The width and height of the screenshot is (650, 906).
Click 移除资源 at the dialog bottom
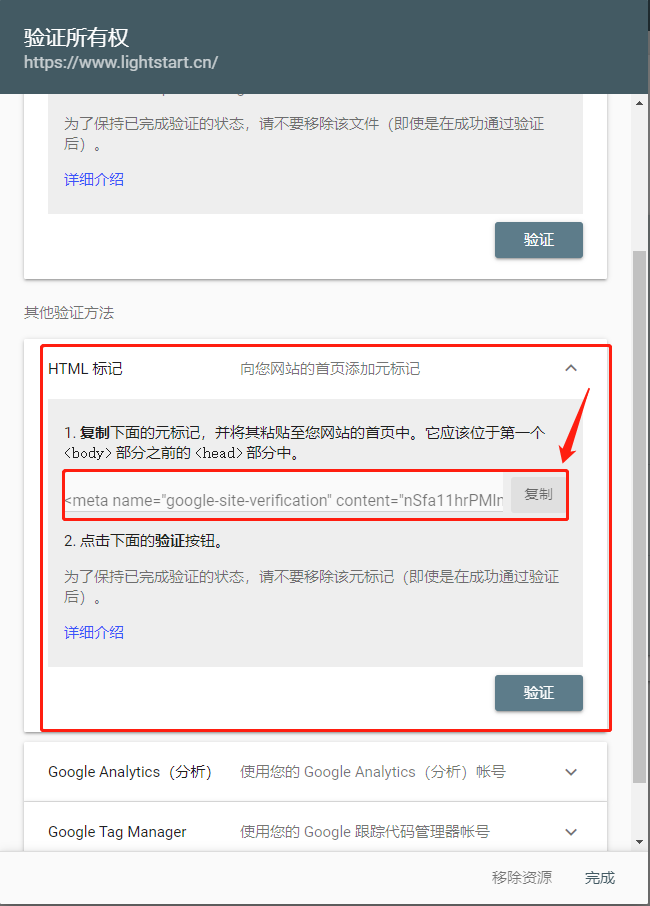[522, 878]
